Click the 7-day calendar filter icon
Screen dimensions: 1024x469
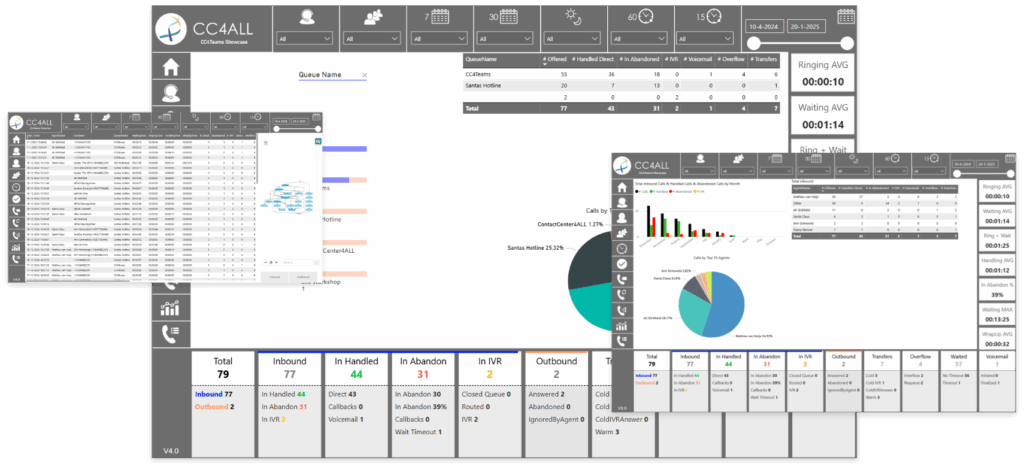coord(438,17)
